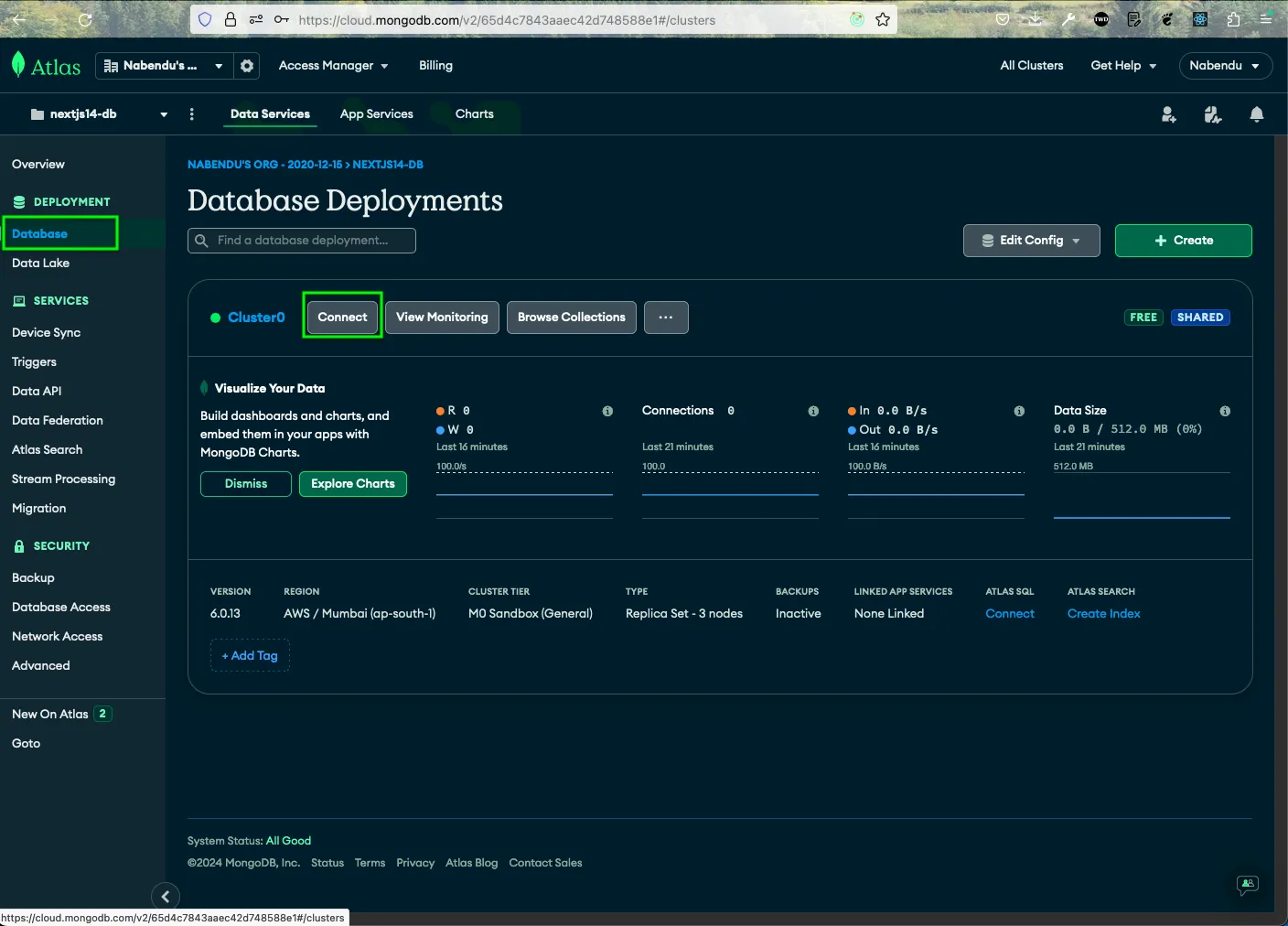Open Triggers sidebar item
The image size is (1288, 926).
pyautogui.click(x=34, y=362)
